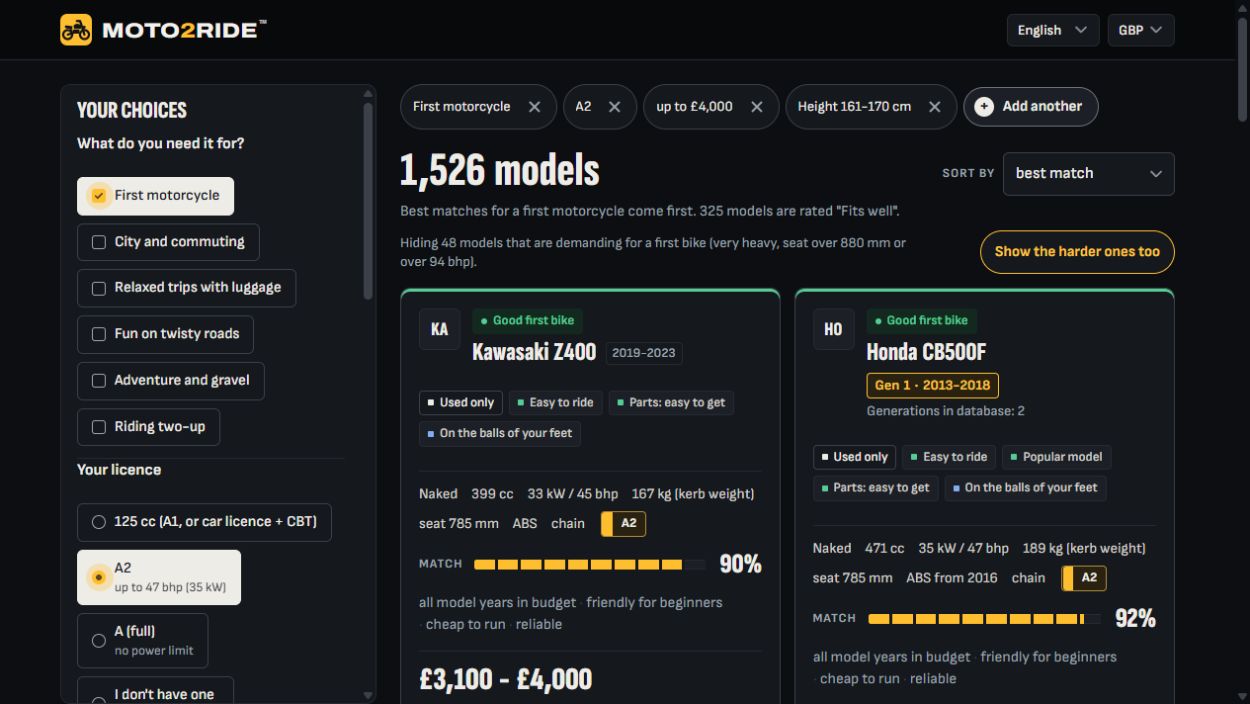This screenshot has height=704, width=1250.
Task: Click On the balls of your feet on Kawasaki
Action: click(x=500, y=434)
